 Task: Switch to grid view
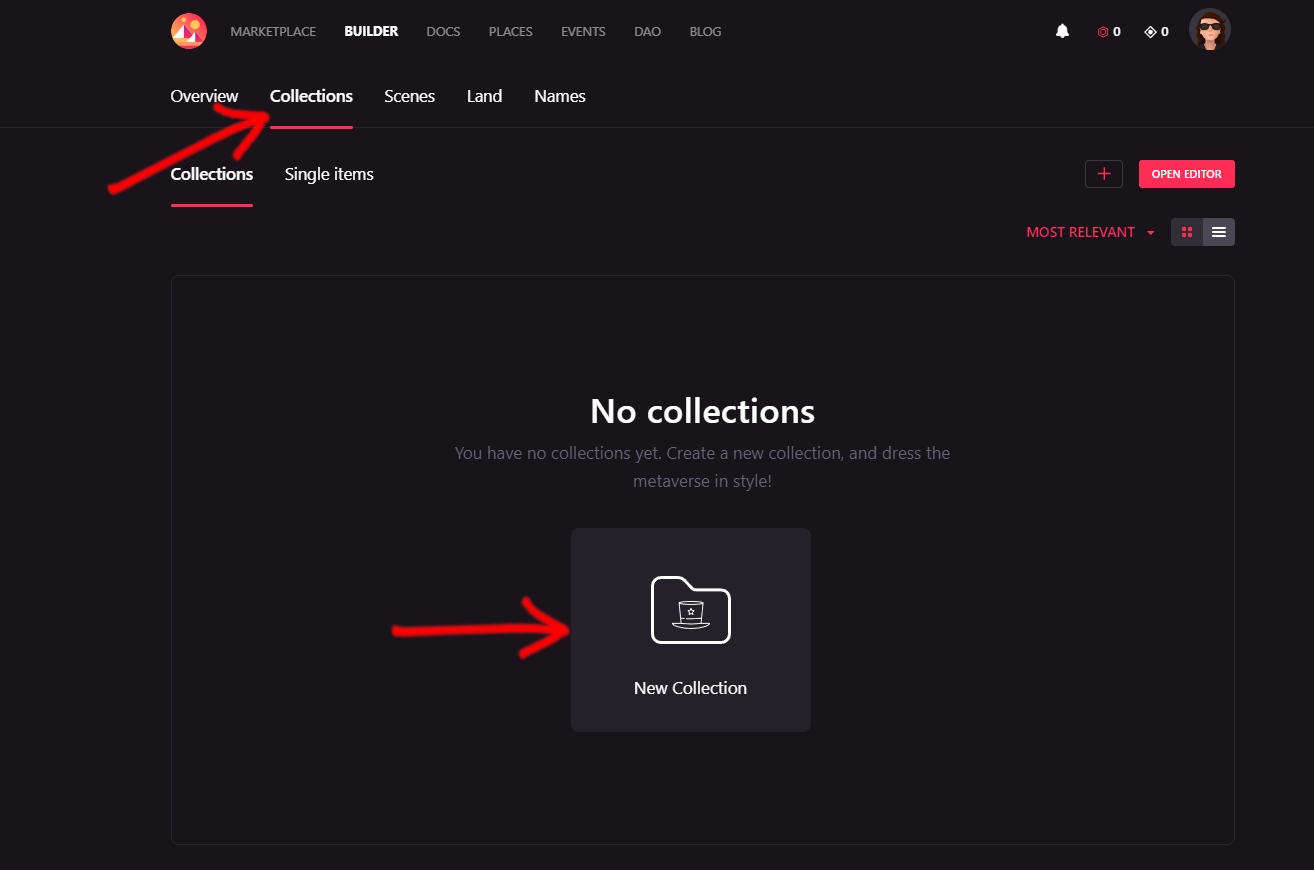1187,232
